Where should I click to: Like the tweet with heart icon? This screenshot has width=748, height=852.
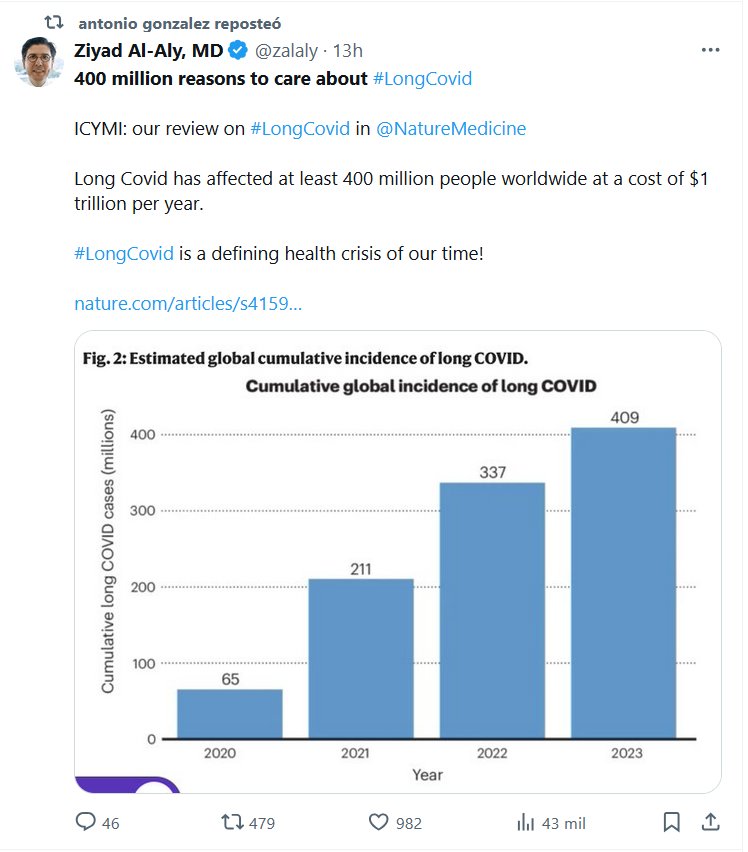379,823
